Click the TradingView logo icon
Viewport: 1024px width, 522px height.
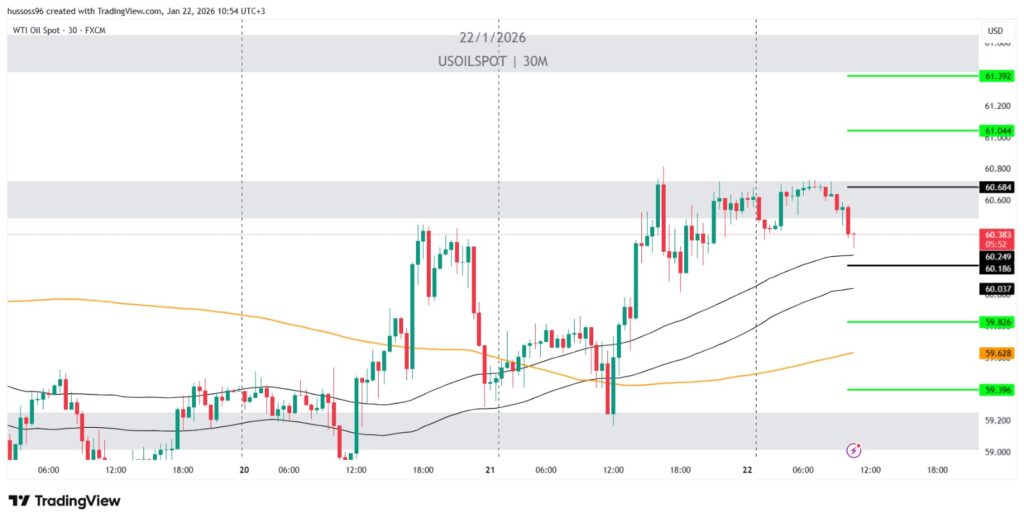coord(18,500)
